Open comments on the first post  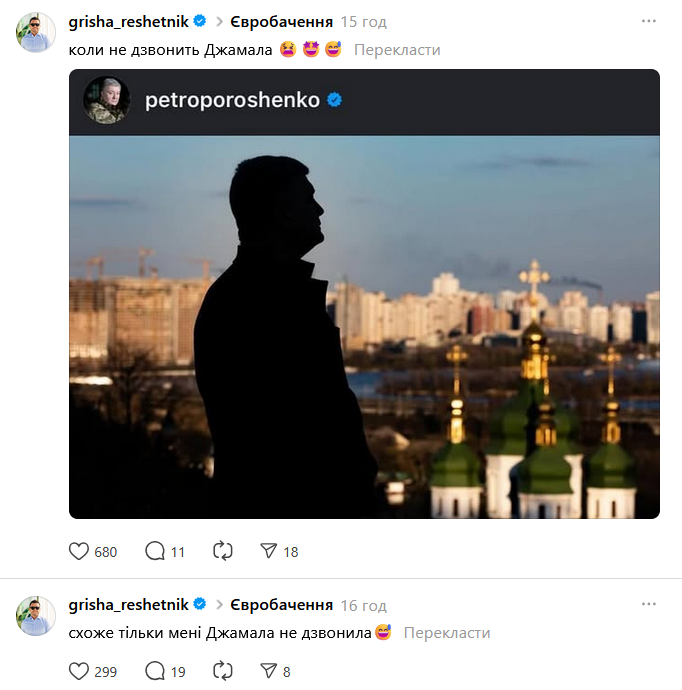coord(155,551)
